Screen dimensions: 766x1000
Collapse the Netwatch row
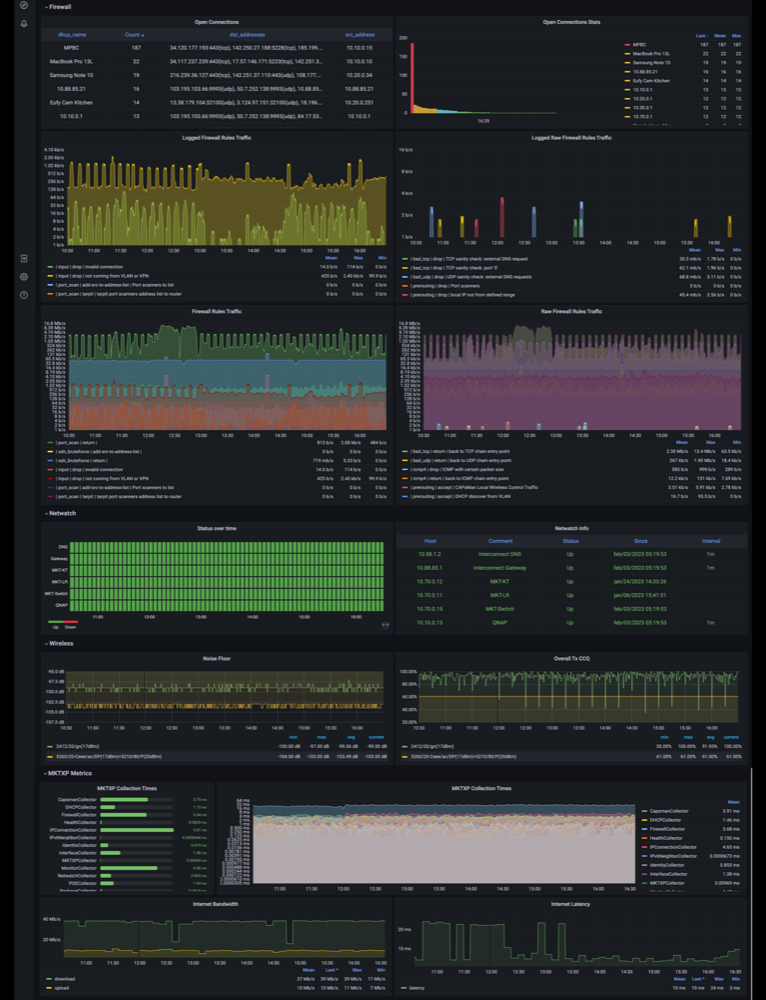click(x=61, y=513)
